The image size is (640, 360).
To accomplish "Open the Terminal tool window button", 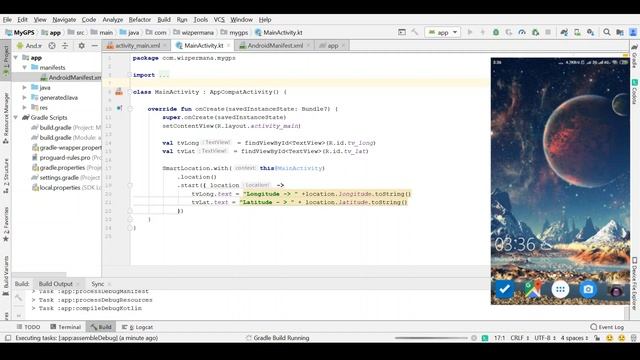I will coord(65,327).
